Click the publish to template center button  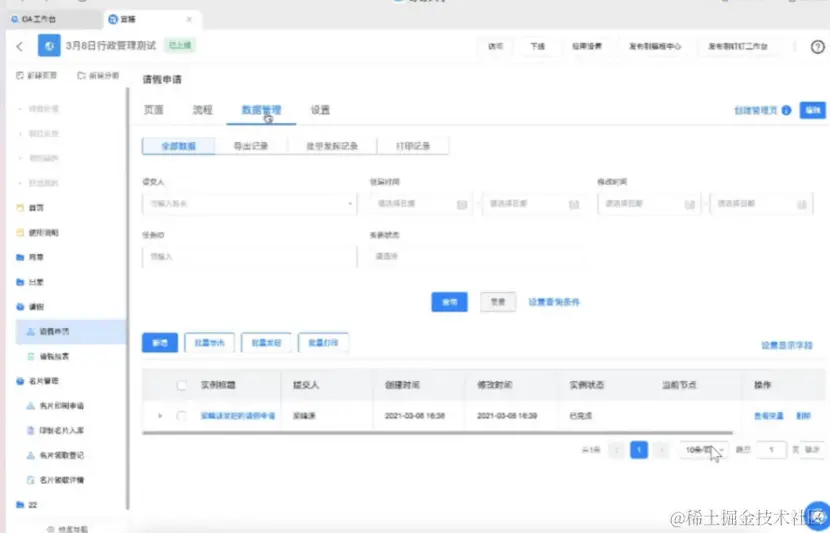(655, 46)
